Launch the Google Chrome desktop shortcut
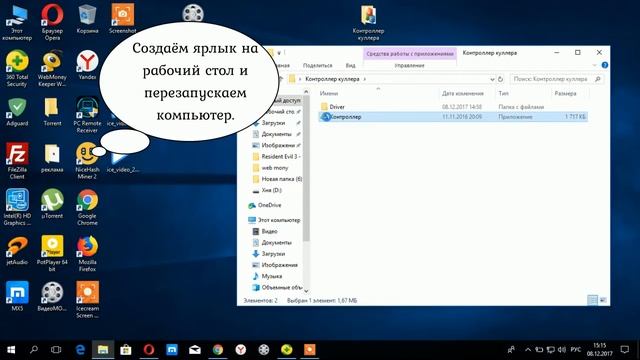This screenshot has height=360, width=640. (x=87, y=207)
